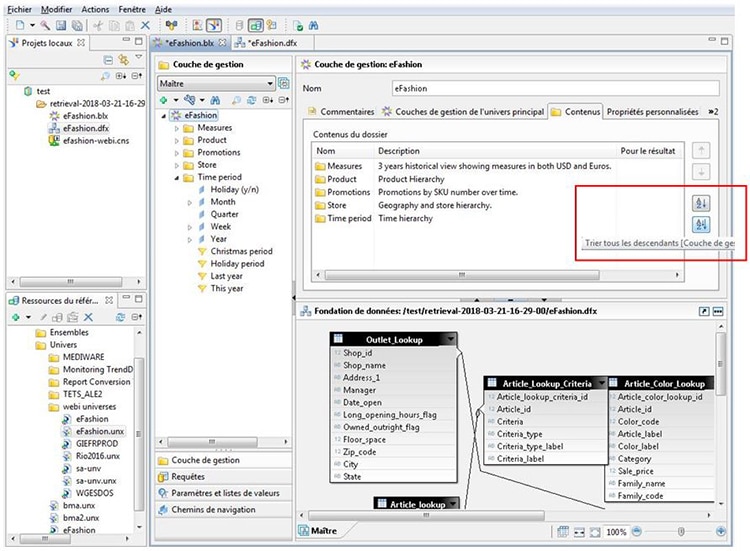The width and height of the screenshot is (750, 551).
Task: Open the Actions menu
Action: 95,9
